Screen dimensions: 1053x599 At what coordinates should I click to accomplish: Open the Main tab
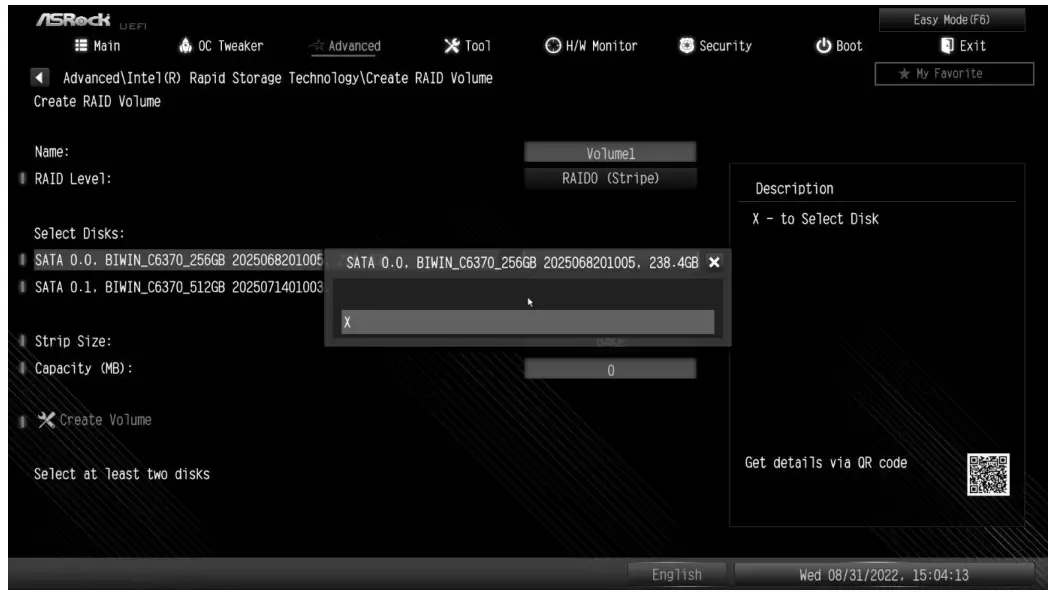pyautogui.click(x=97, y=46)
